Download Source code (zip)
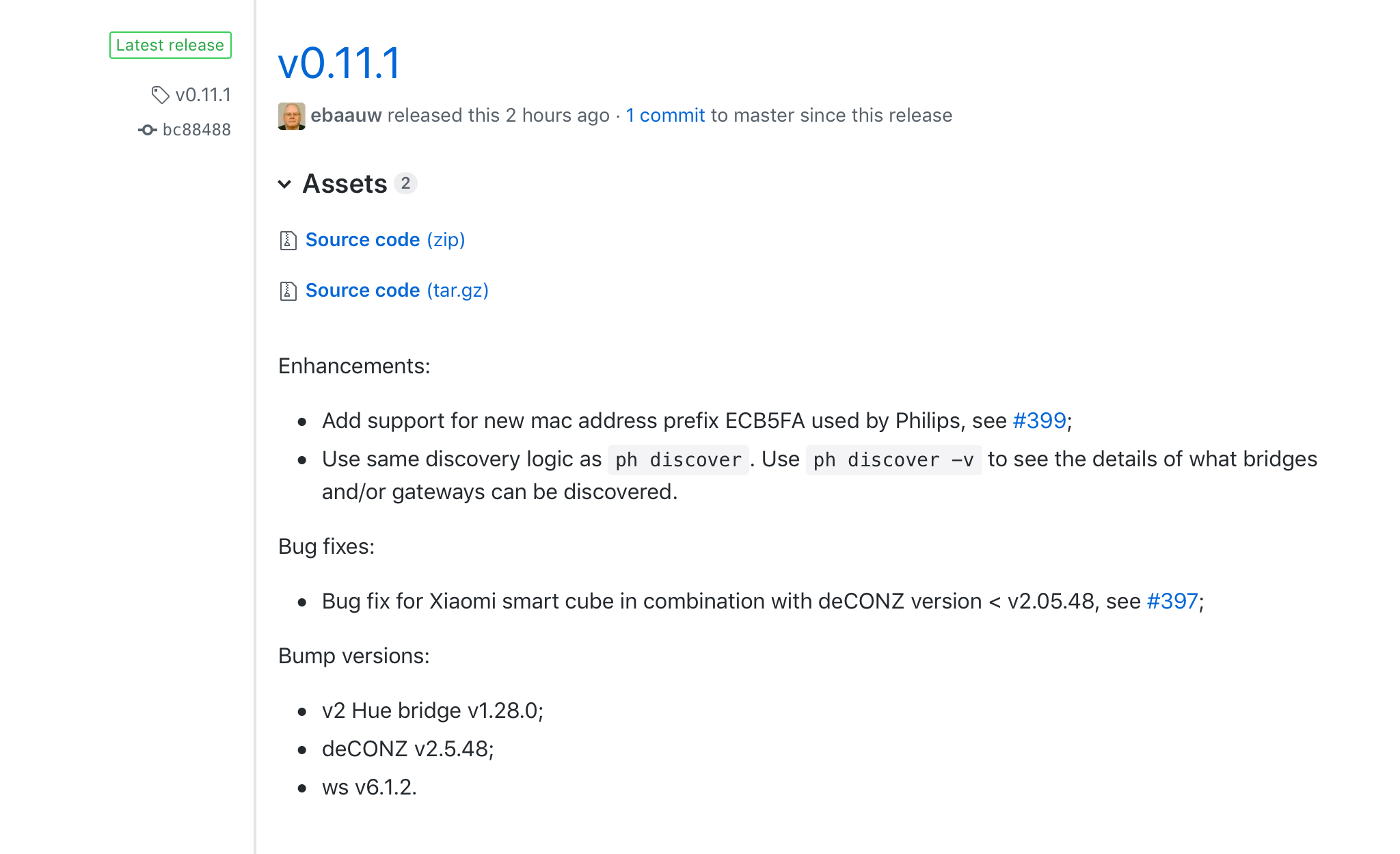 pyautogui.click(x=385, y=240)
